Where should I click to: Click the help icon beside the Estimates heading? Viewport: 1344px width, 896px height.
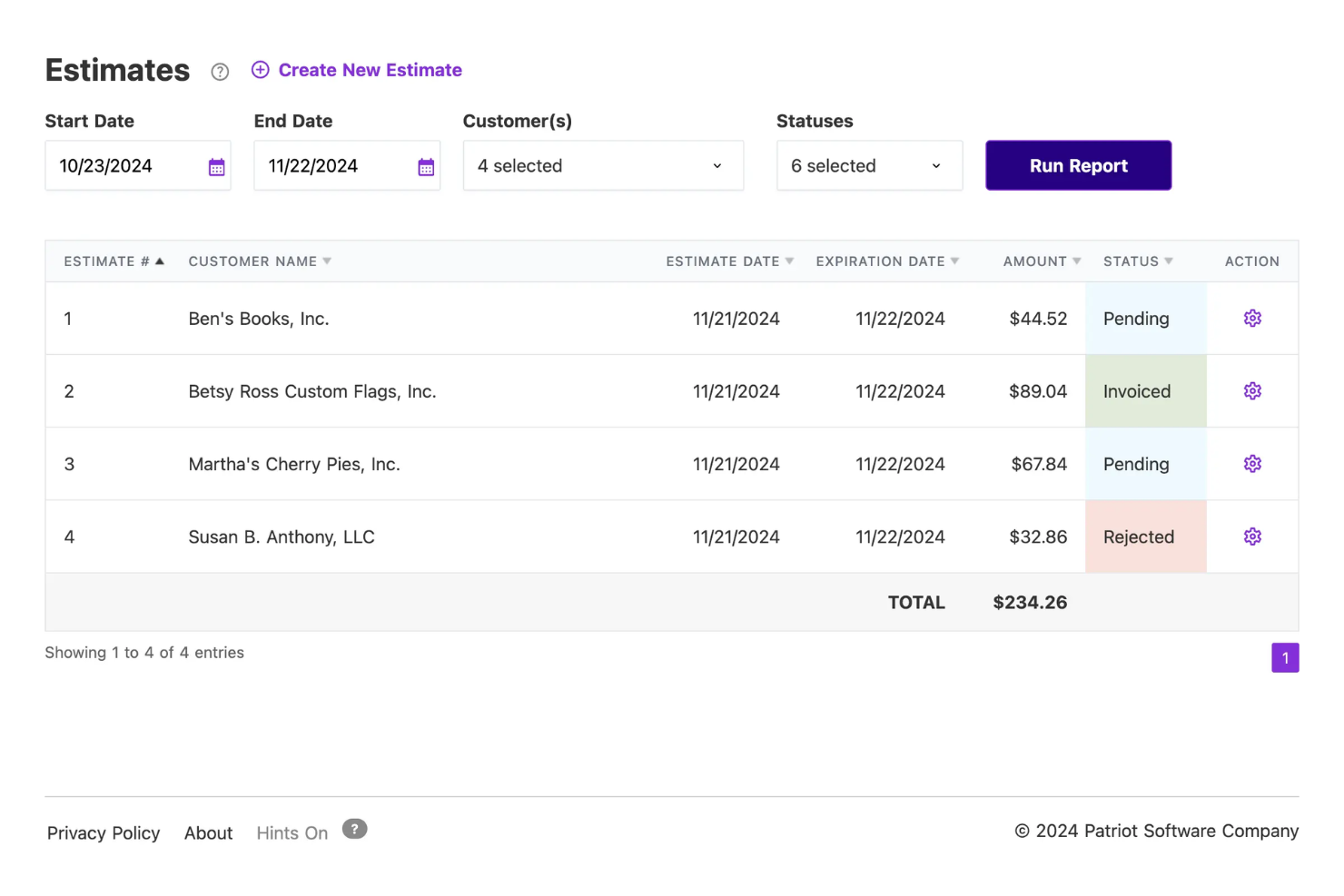(219, 71)
